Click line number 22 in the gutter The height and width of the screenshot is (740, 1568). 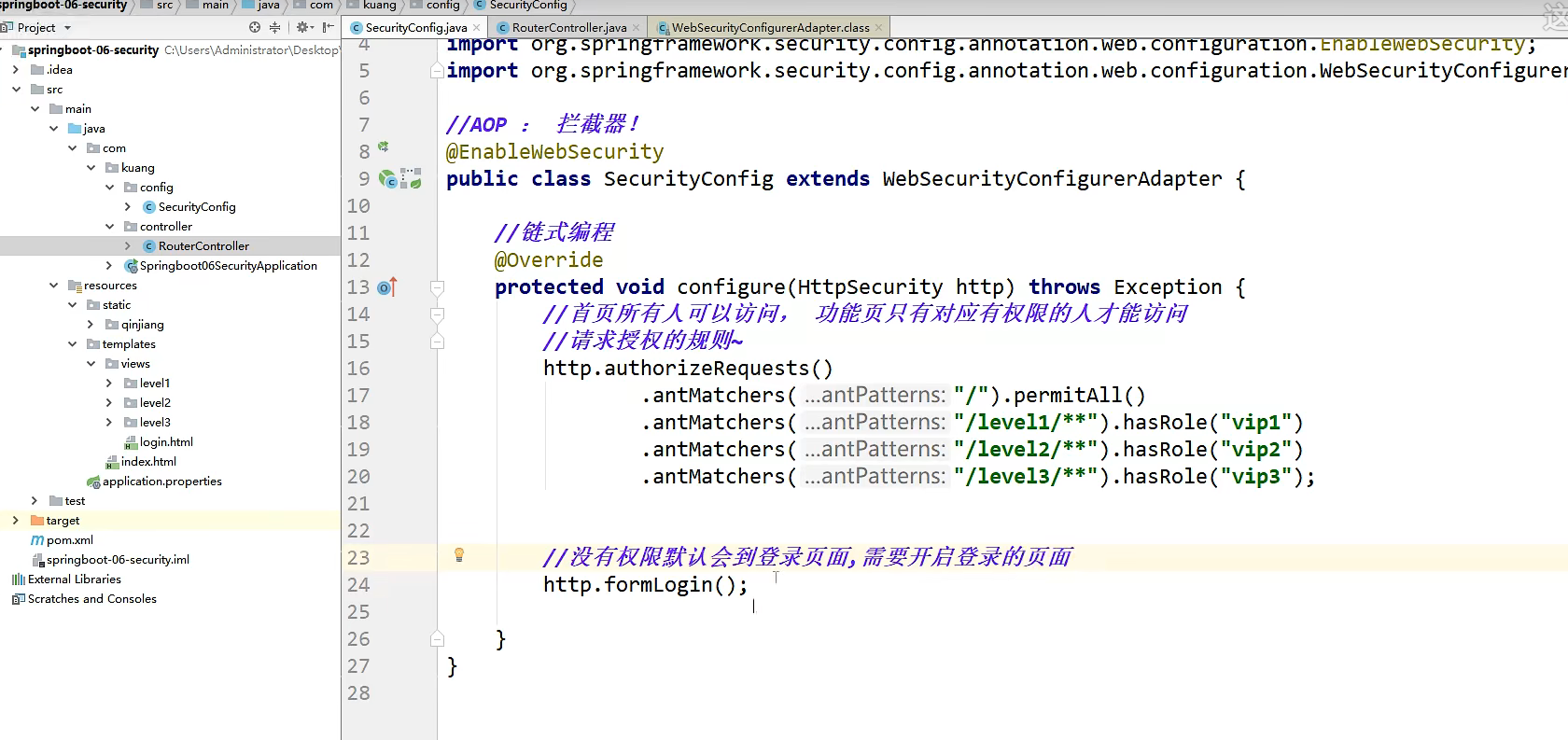[358, 531]
